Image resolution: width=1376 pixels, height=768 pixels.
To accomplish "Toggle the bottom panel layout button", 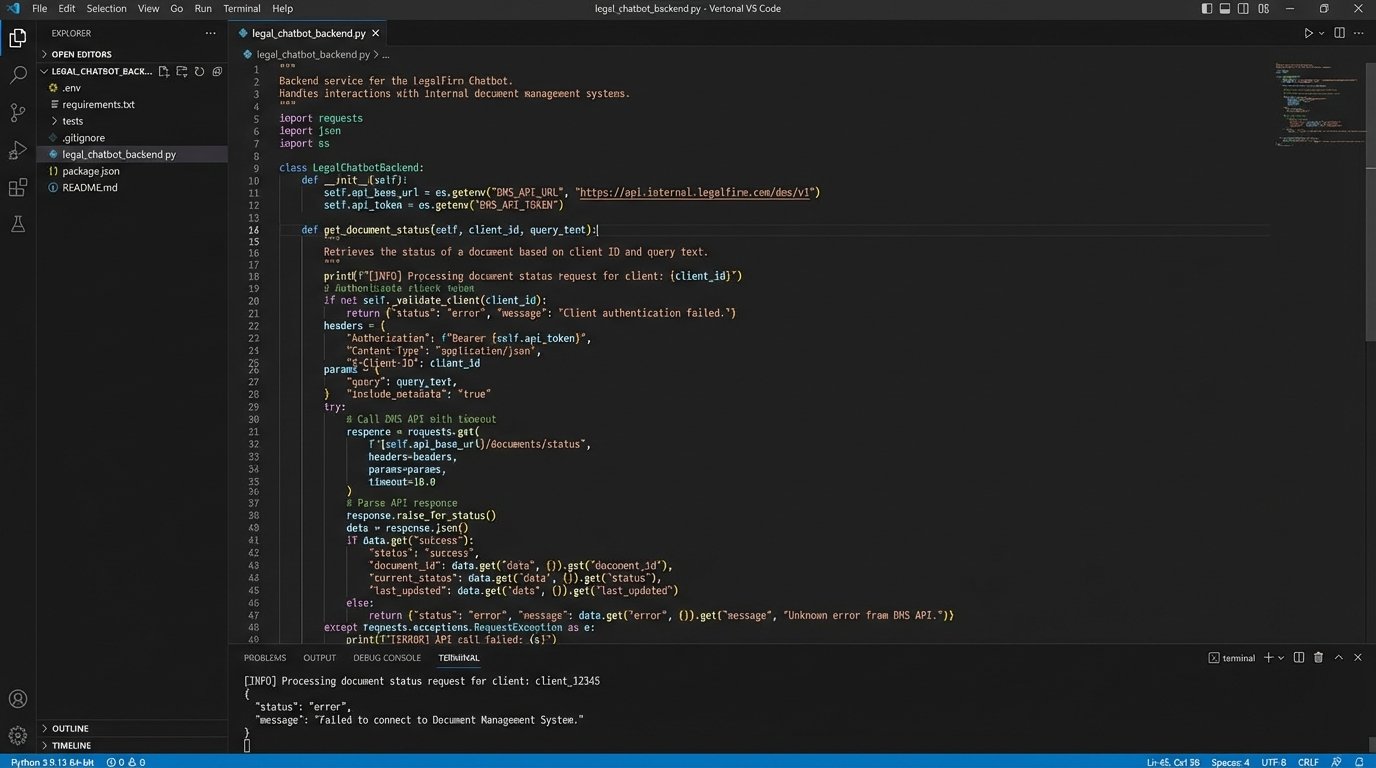I will click(1224, 8).
